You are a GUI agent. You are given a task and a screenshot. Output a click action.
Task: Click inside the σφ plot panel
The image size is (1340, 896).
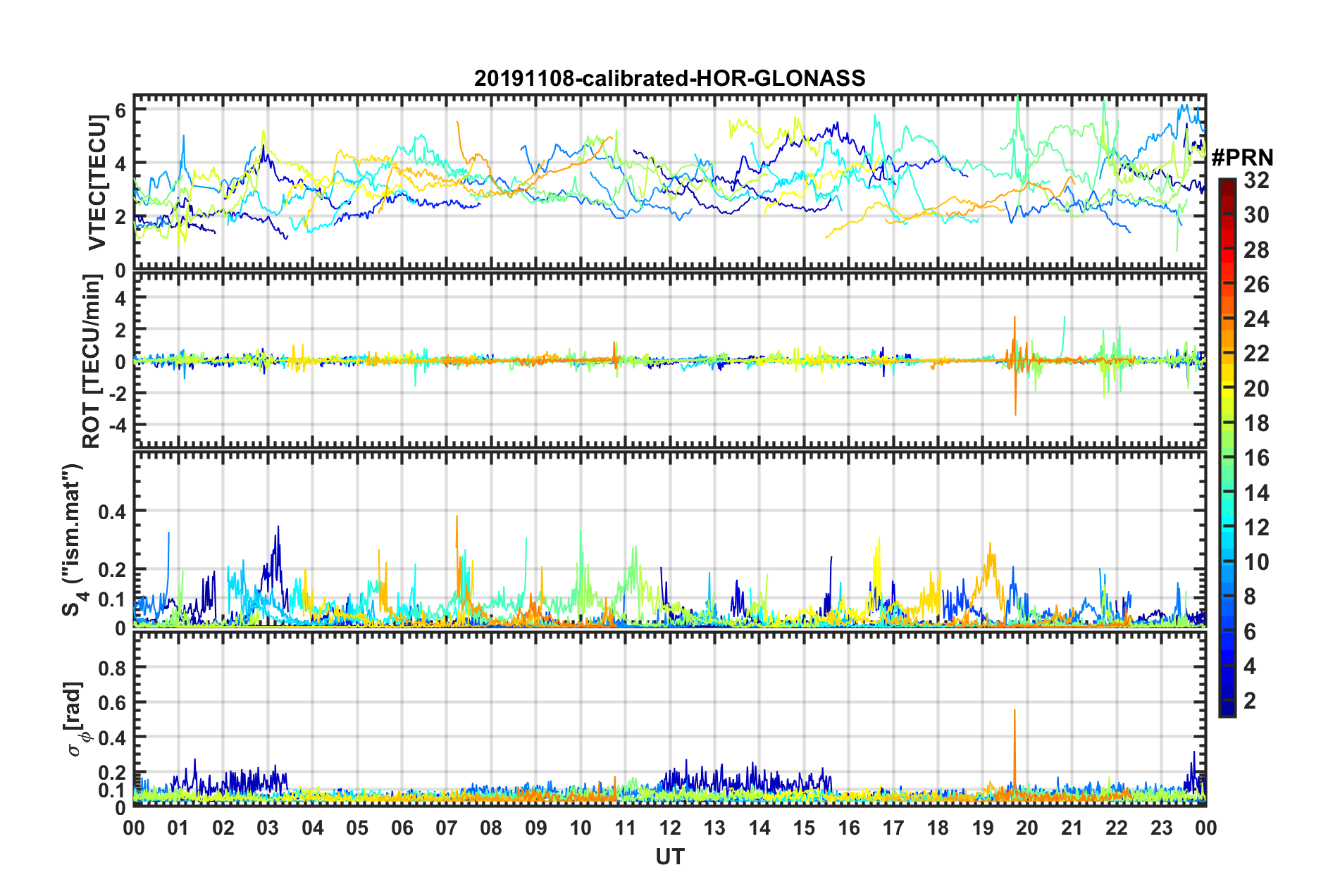669,719
